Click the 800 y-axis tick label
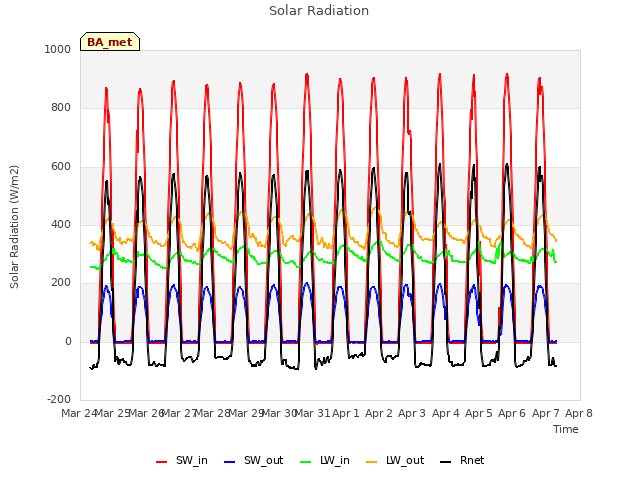The image size is (640, 480). [x=61, y=107]
